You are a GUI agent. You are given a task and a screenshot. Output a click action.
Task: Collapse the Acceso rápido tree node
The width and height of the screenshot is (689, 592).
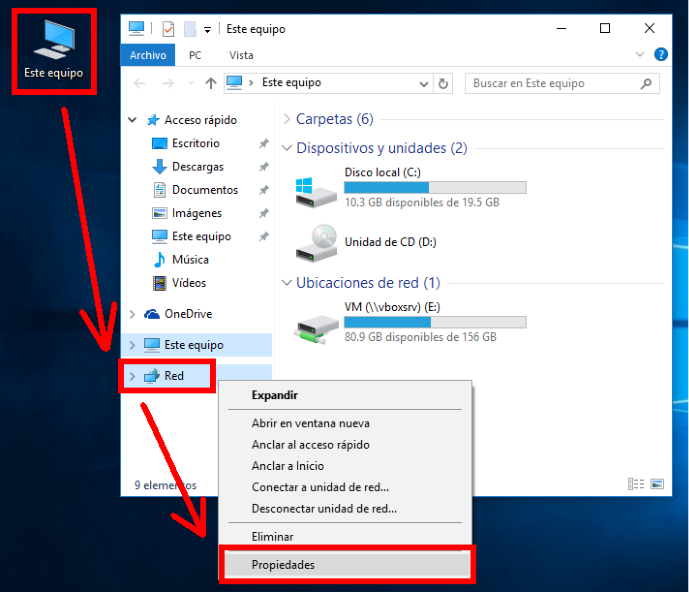pyautogui.click(x=132, y=120)
